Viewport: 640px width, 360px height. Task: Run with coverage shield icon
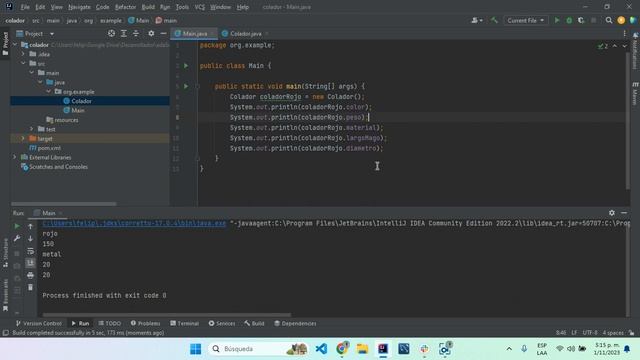pyautogui.click(x=581, y=20)
